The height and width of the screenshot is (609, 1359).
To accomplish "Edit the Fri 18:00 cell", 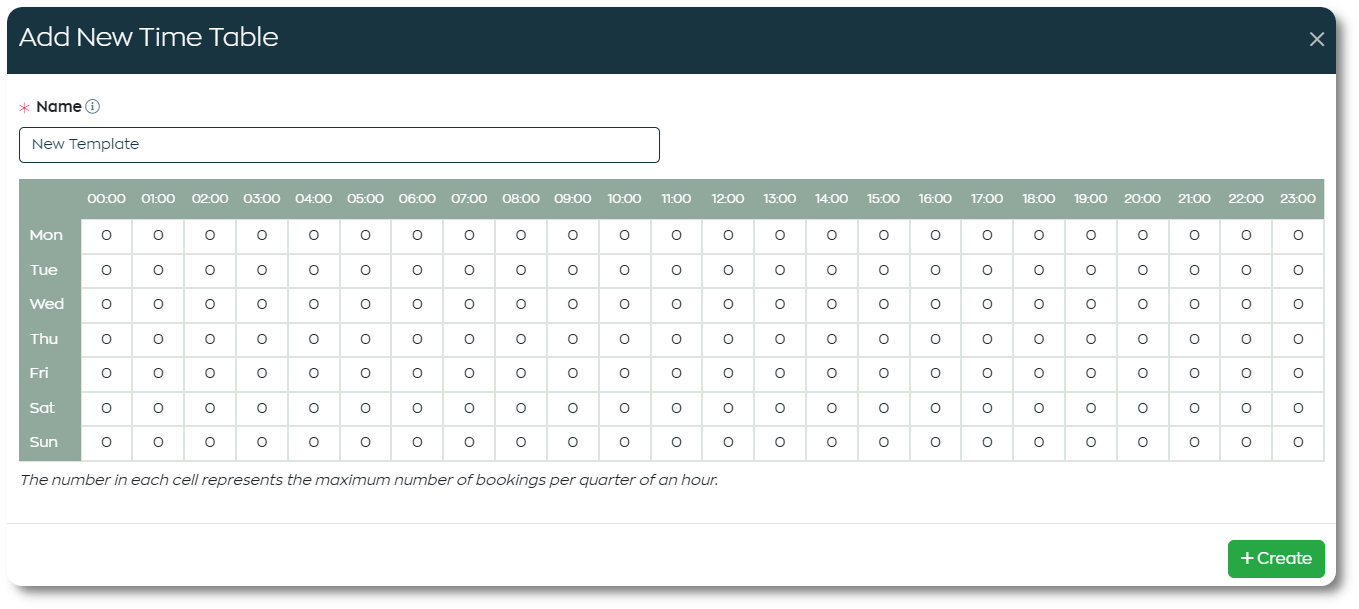I will [x=1039, y=373].
